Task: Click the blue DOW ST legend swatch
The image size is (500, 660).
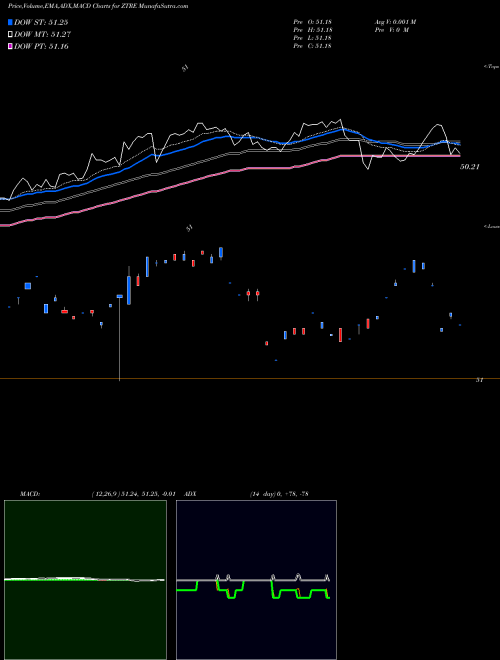Action: (10, 22)
